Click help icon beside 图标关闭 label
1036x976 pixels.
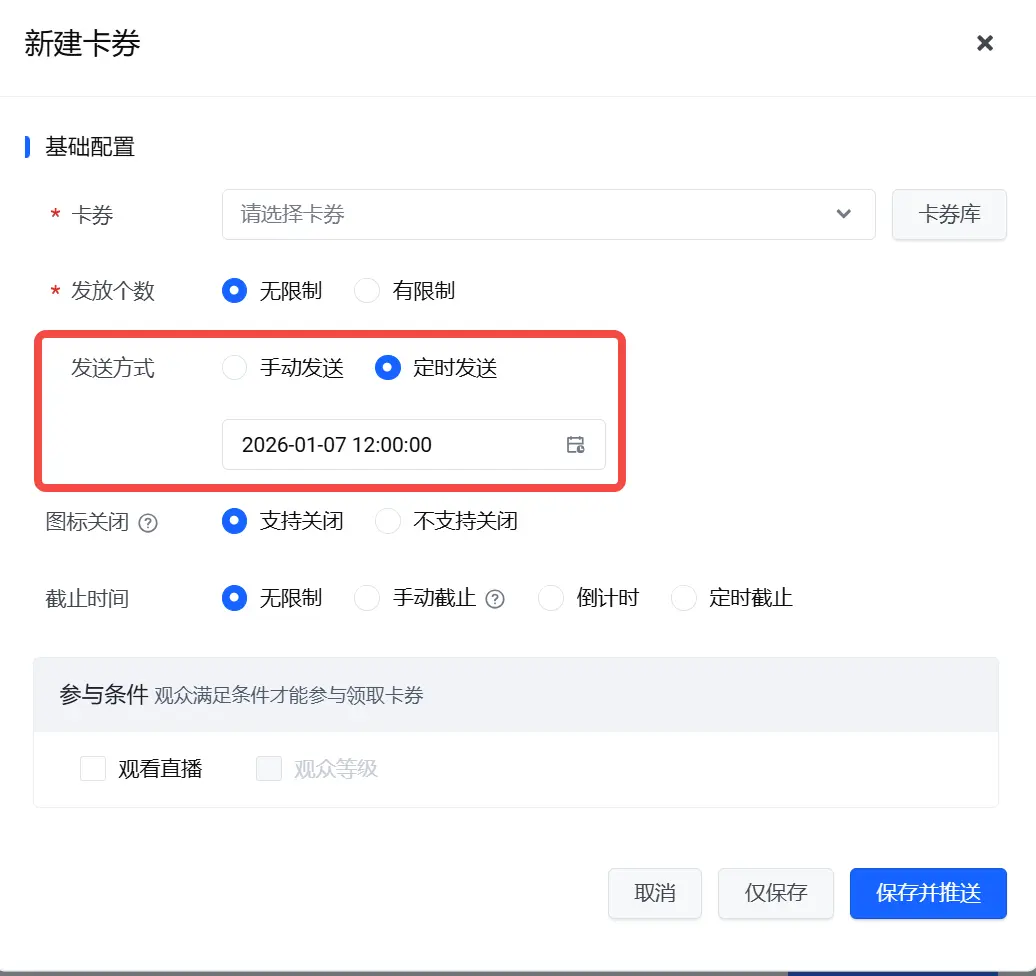pos(148,523)
